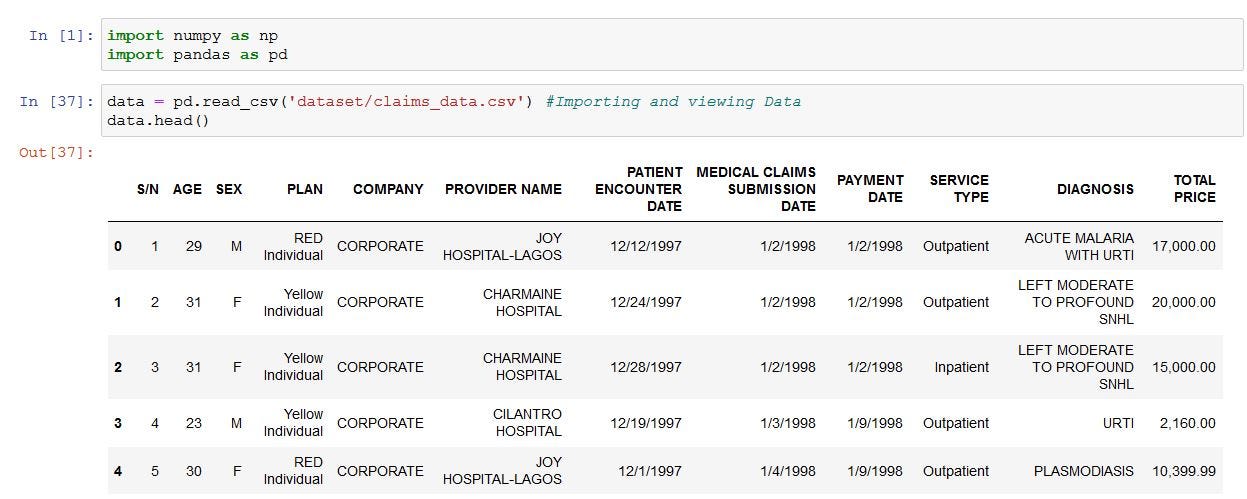
Task: Click the CILANTRO HOSPITAL provider cell
Action: (x=527, y=423)
